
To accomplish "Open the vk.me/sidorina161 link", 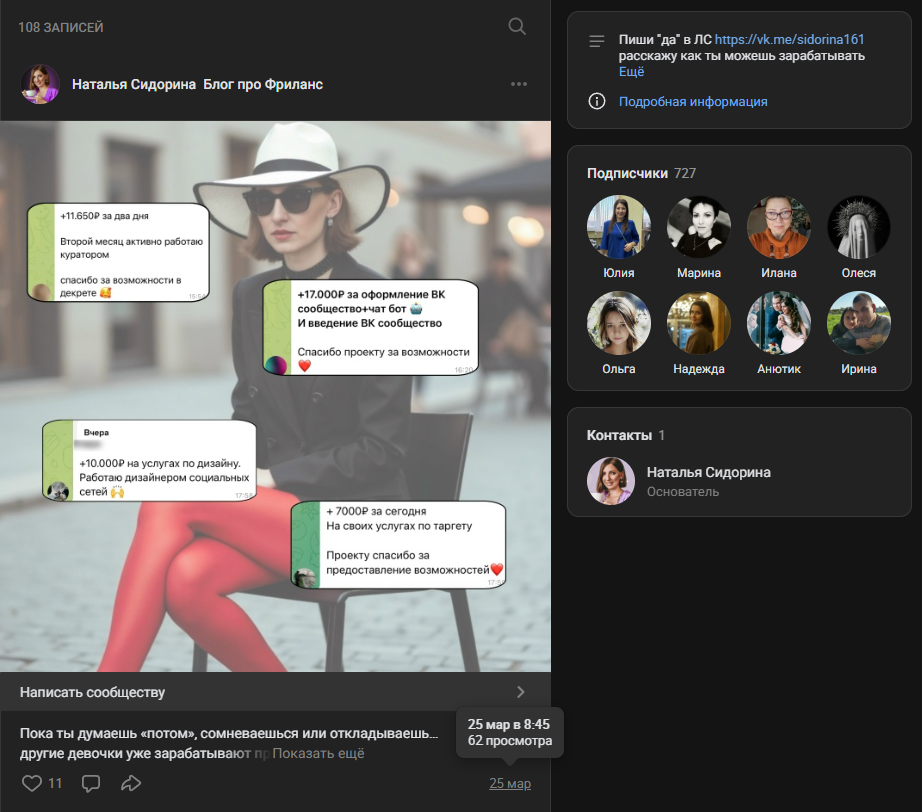I will 789,39.
